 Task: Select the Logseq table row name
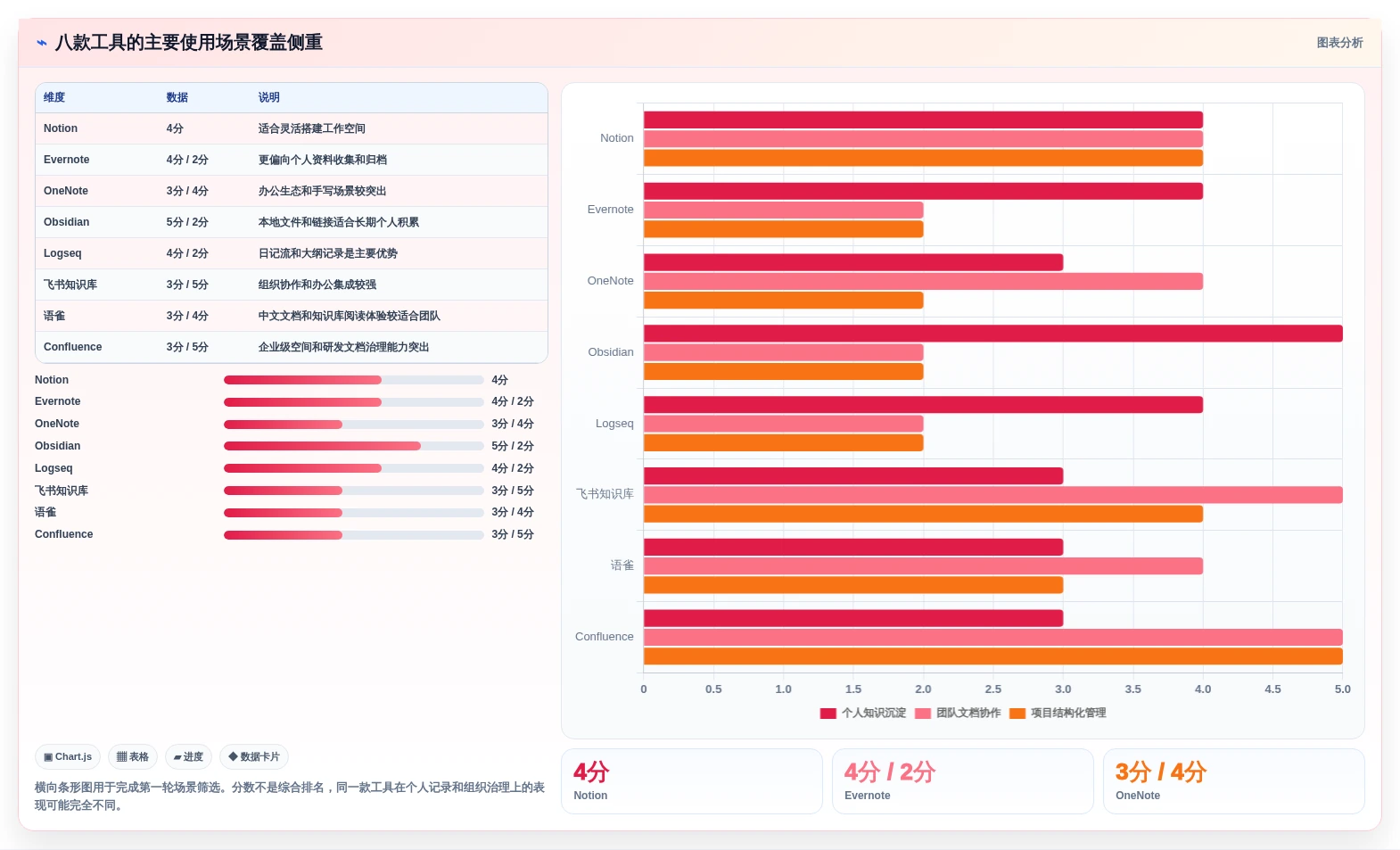pos(62,253)
